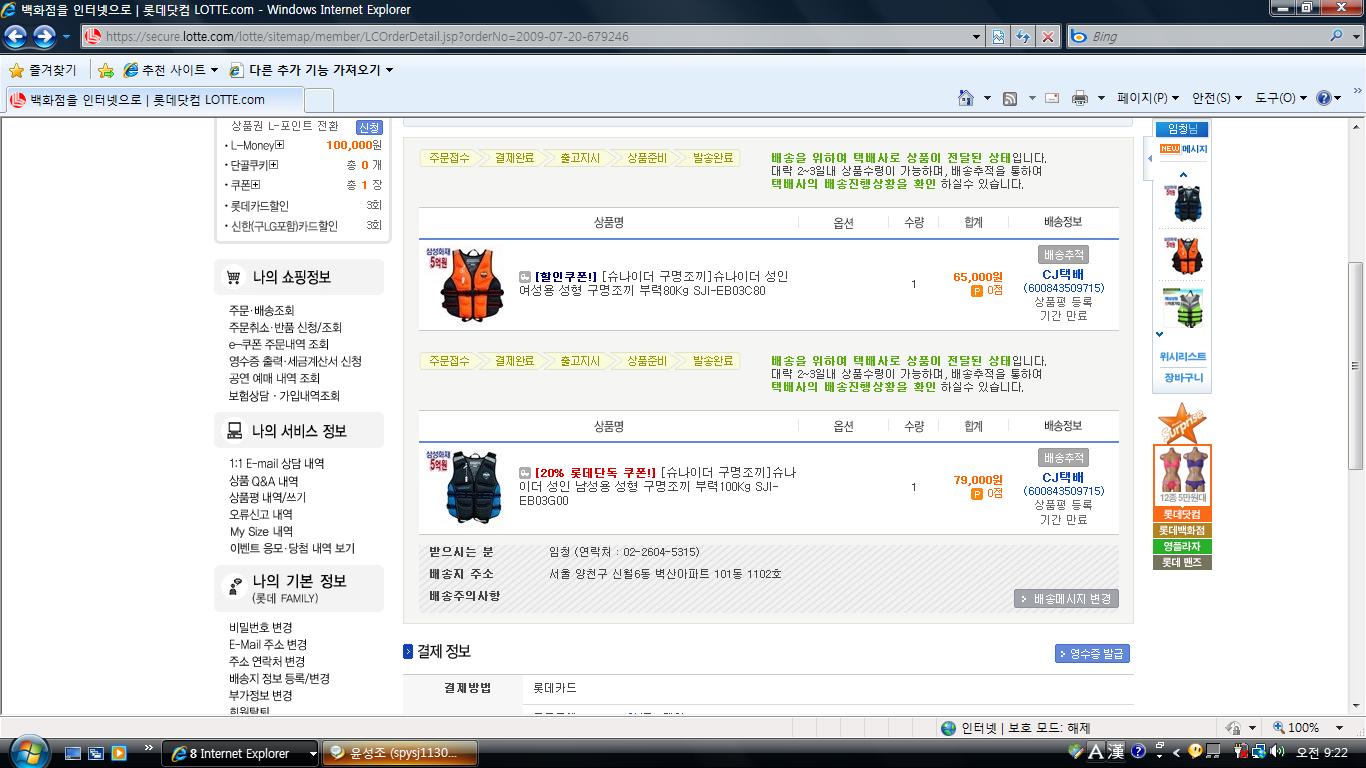Click the 롯데백화점 sidebar button

[x=1182, y=530]
